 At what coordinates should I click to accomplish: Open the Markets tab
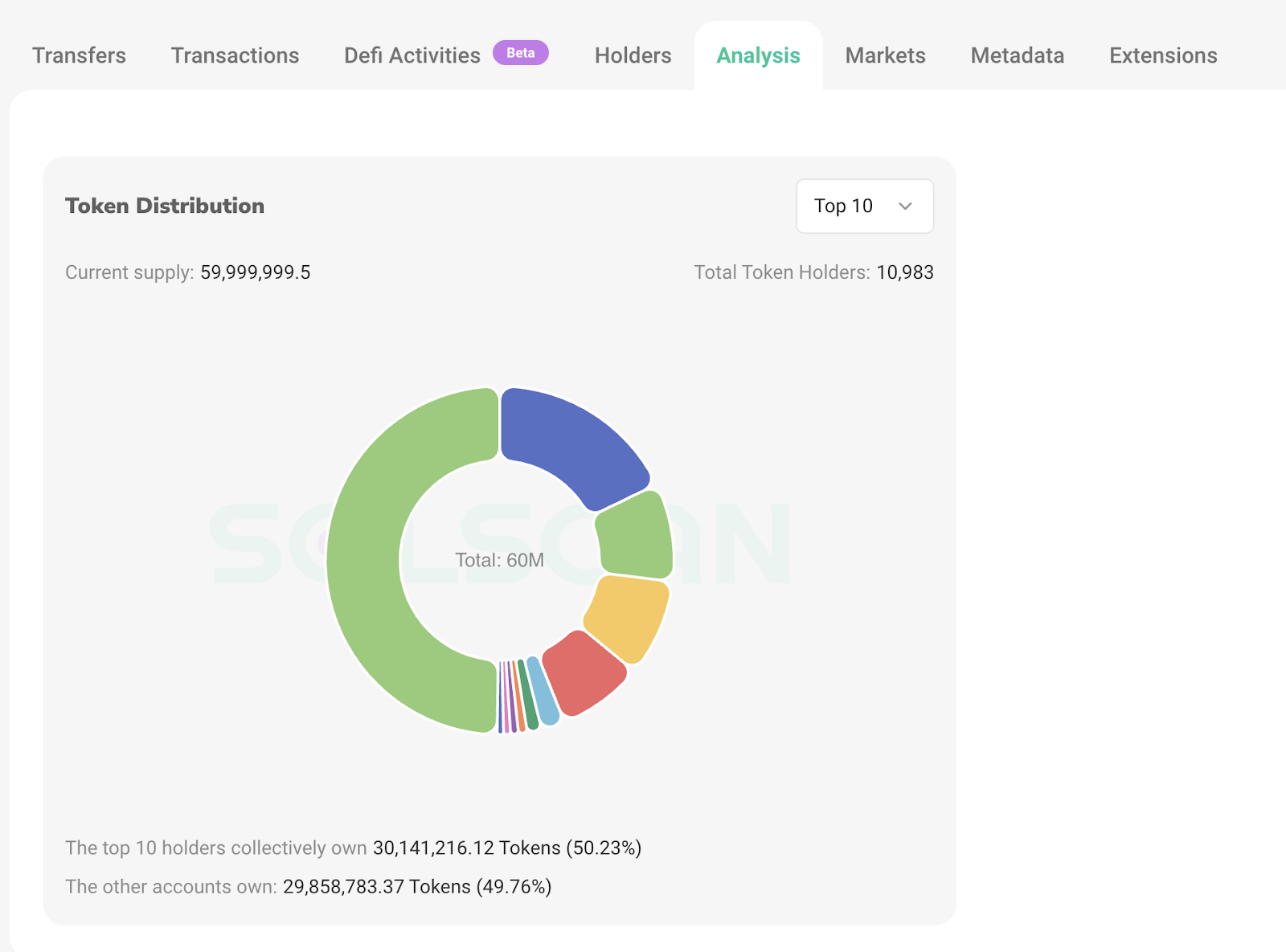885,55
